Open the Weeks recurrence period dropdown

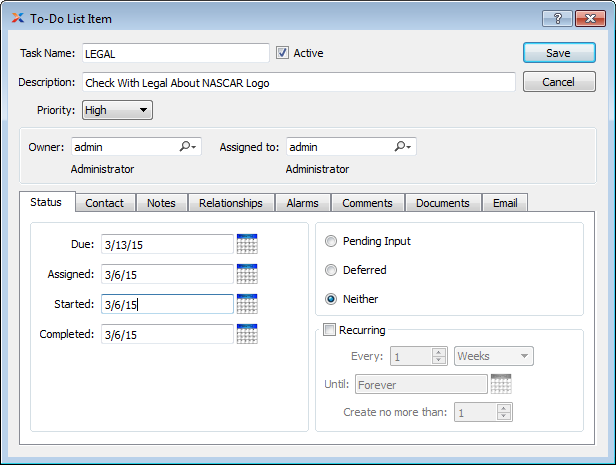[493, 356]
